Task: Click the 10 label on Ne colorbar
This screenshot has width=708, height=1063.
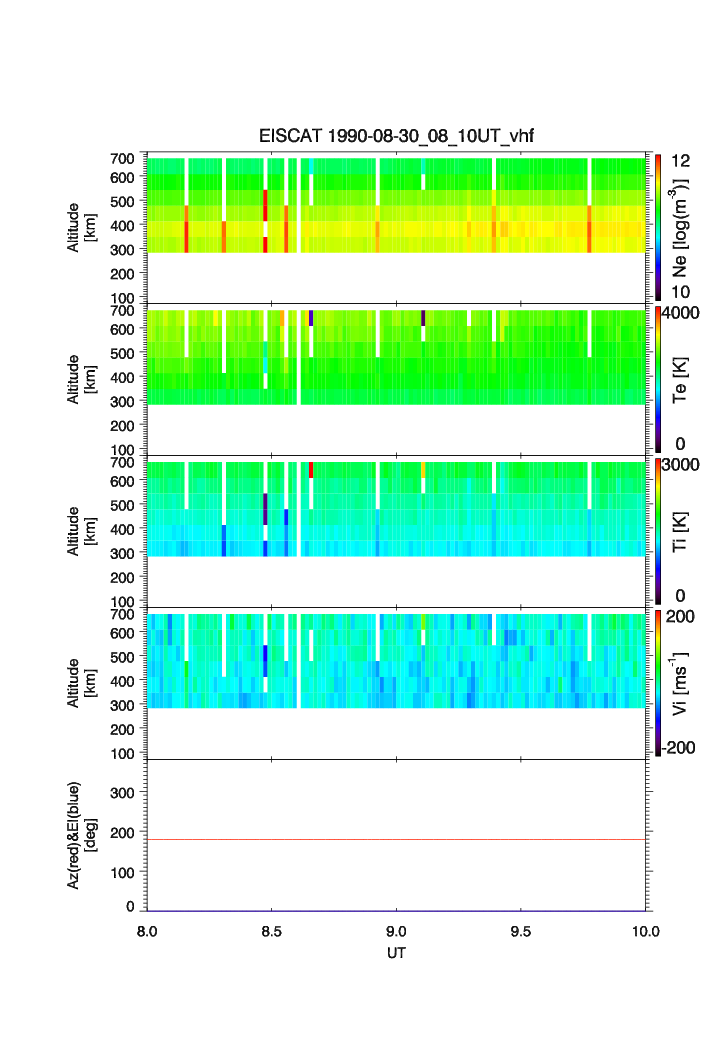Action: pos(680,292)
